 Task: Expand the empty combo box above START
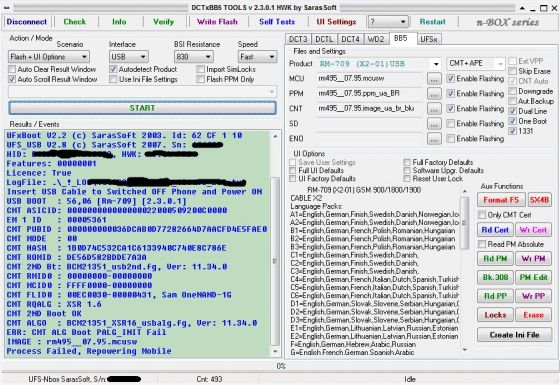click(142, 92)
